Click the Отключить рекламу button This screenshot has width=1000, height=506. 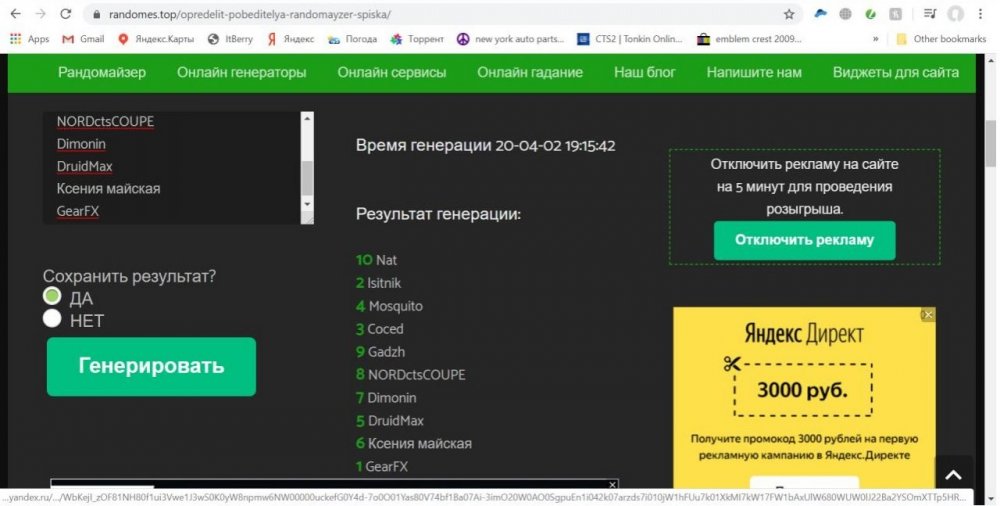point(804,240)
